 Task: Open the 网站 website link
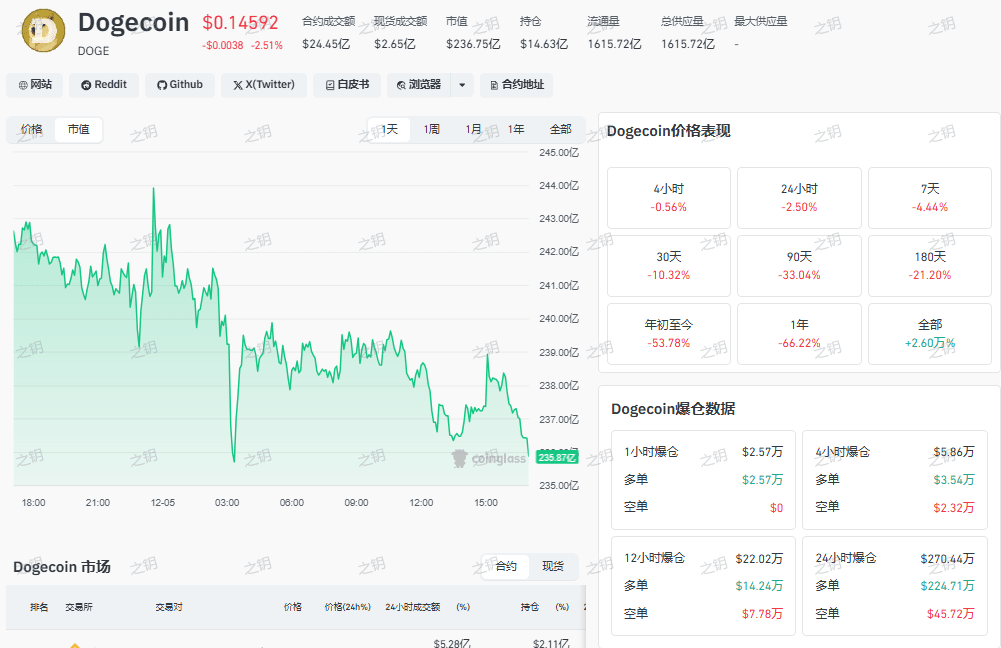pyautogui.click(x=34, y=85)
